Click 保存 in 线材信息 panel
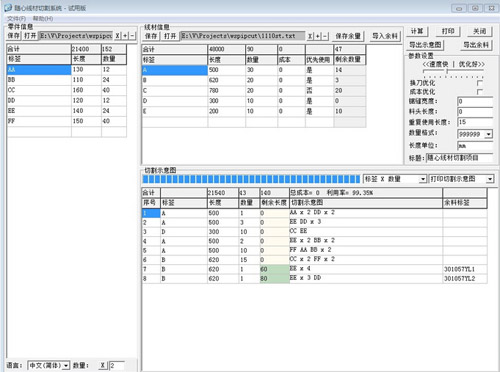This screenshot has width=500, height=372. click(151, 36)
